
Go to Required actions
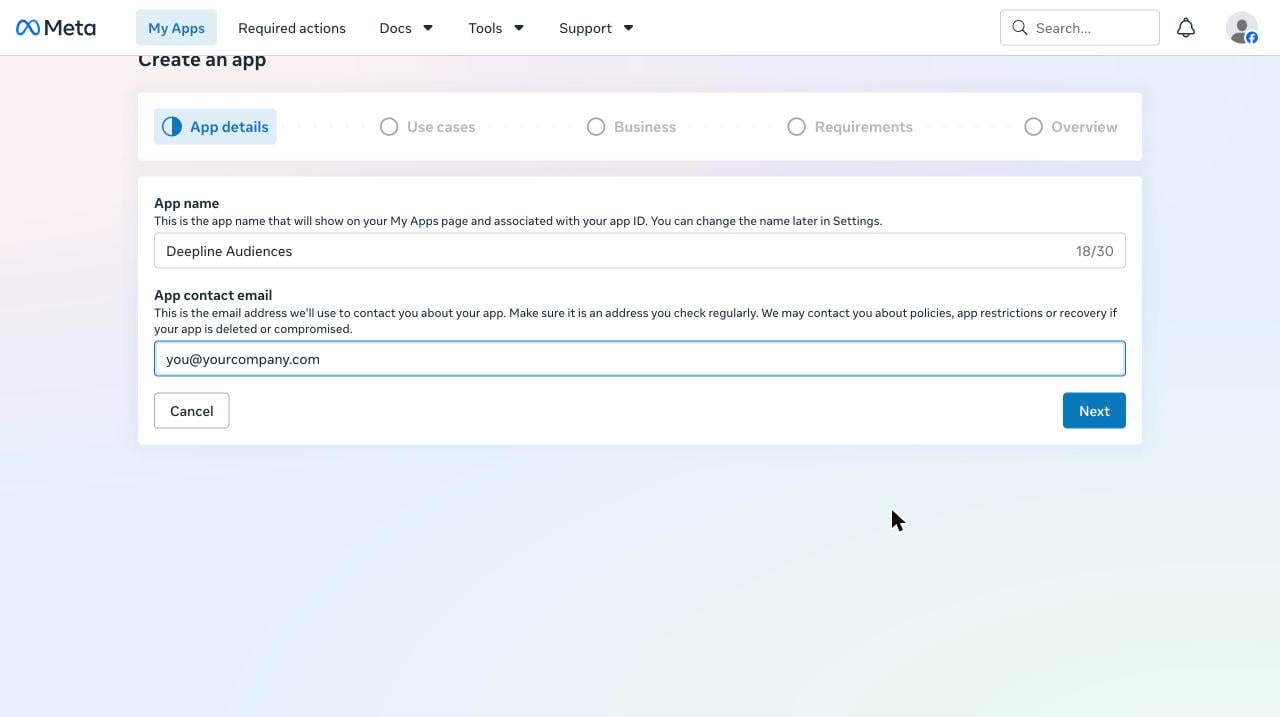[x=292, y=28]
